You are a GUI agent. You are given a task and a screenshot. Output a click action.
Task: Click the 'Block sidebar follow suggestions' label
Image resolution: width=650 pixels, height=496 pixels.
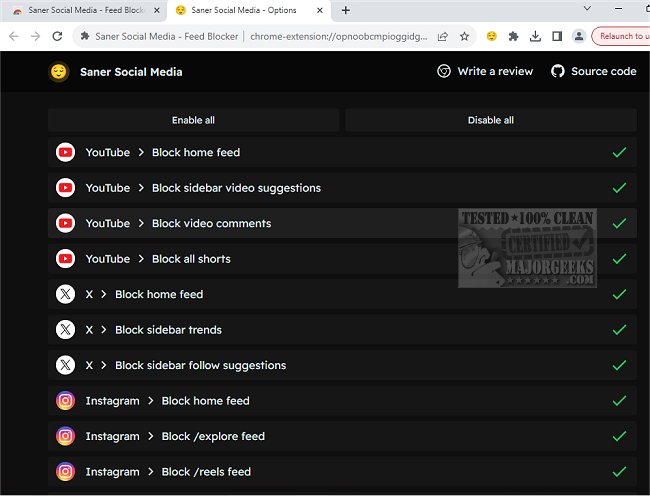click(x=201, y=365)
